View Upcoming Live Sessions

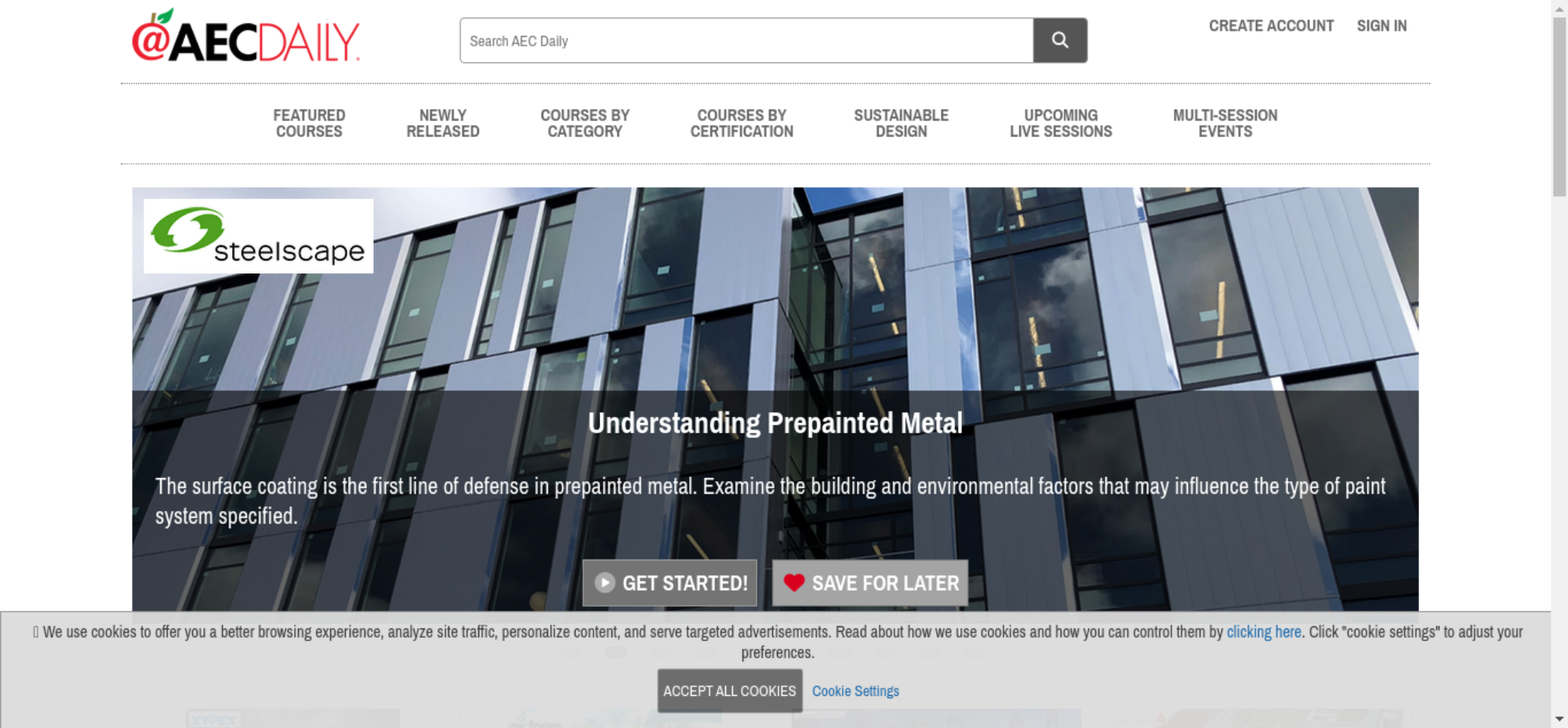click(1060, 124)
